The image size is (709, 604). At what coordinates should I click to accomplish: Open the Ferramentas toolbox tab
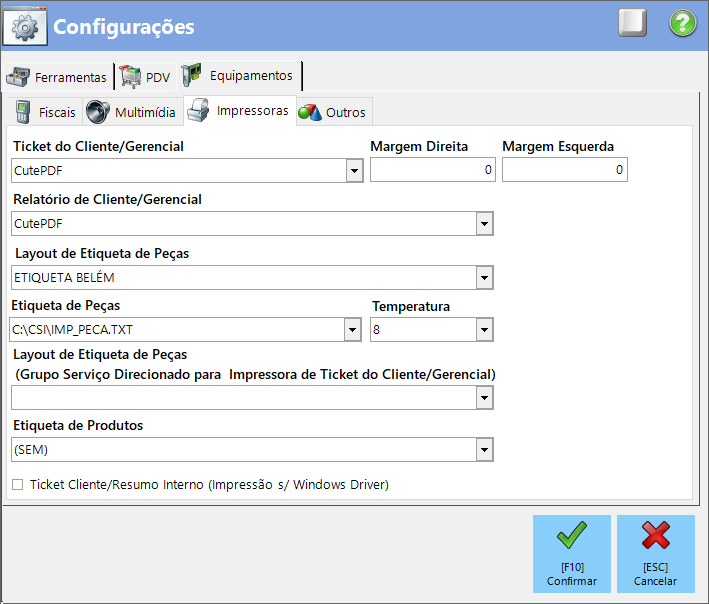(x=57, y=77)
